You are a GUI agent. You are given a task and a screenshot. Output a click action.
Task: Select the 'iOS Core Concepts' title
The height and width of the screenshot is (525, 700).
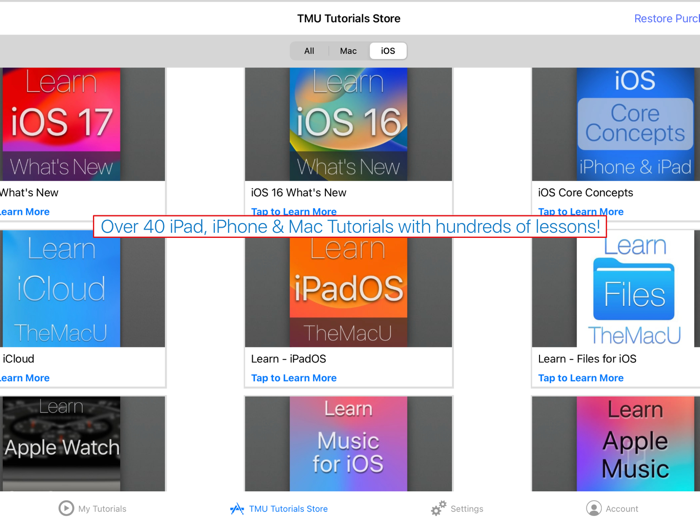[x=586, y=192]
